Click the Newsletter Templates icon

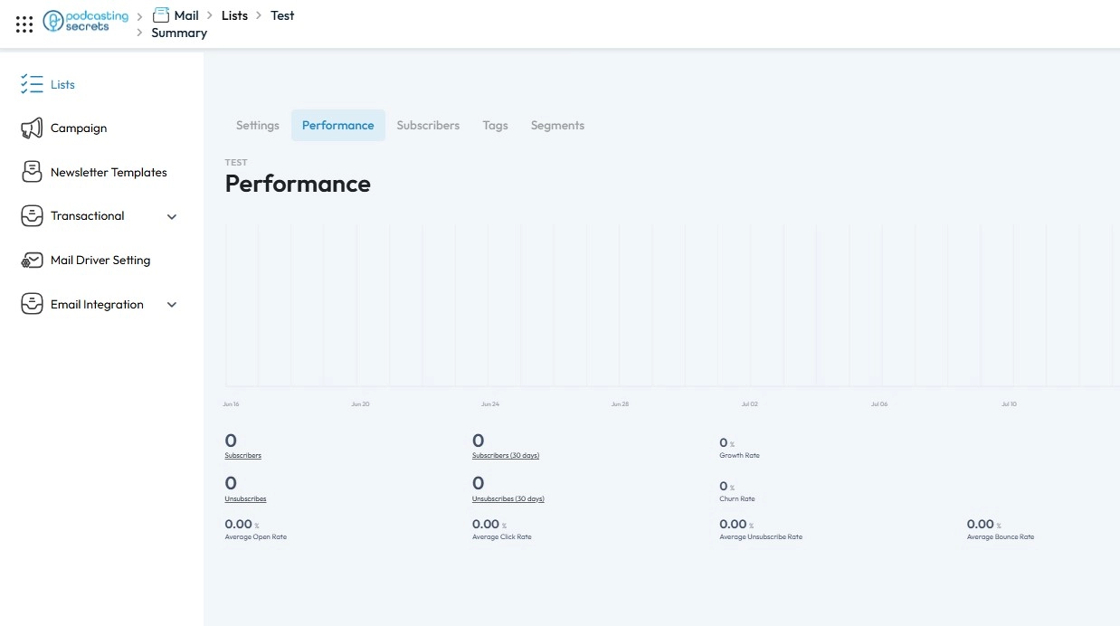[32, 172]
